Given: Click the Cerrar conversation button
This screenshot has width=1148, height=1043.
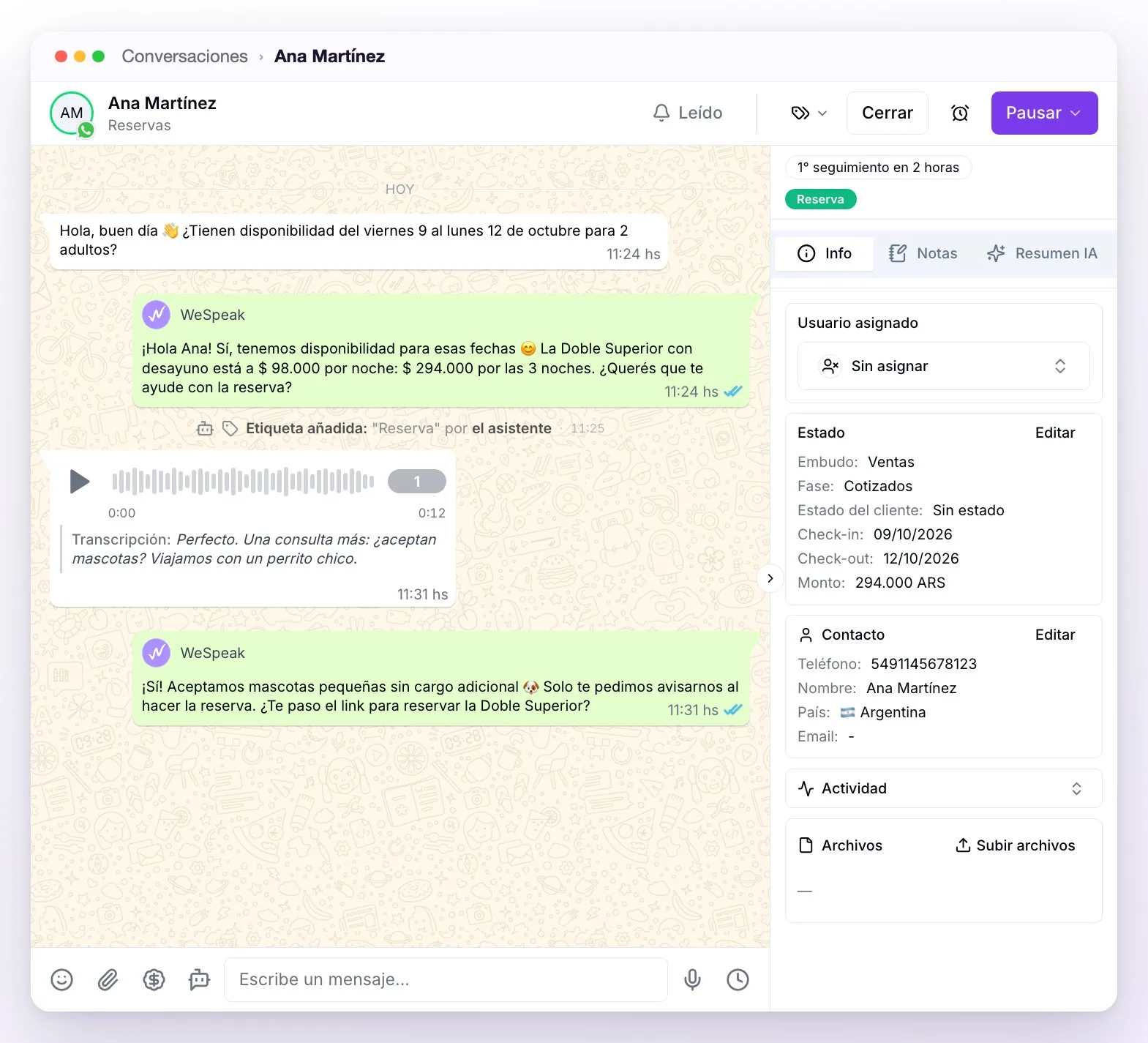Looking at the screenshot, I should (888, 113).
